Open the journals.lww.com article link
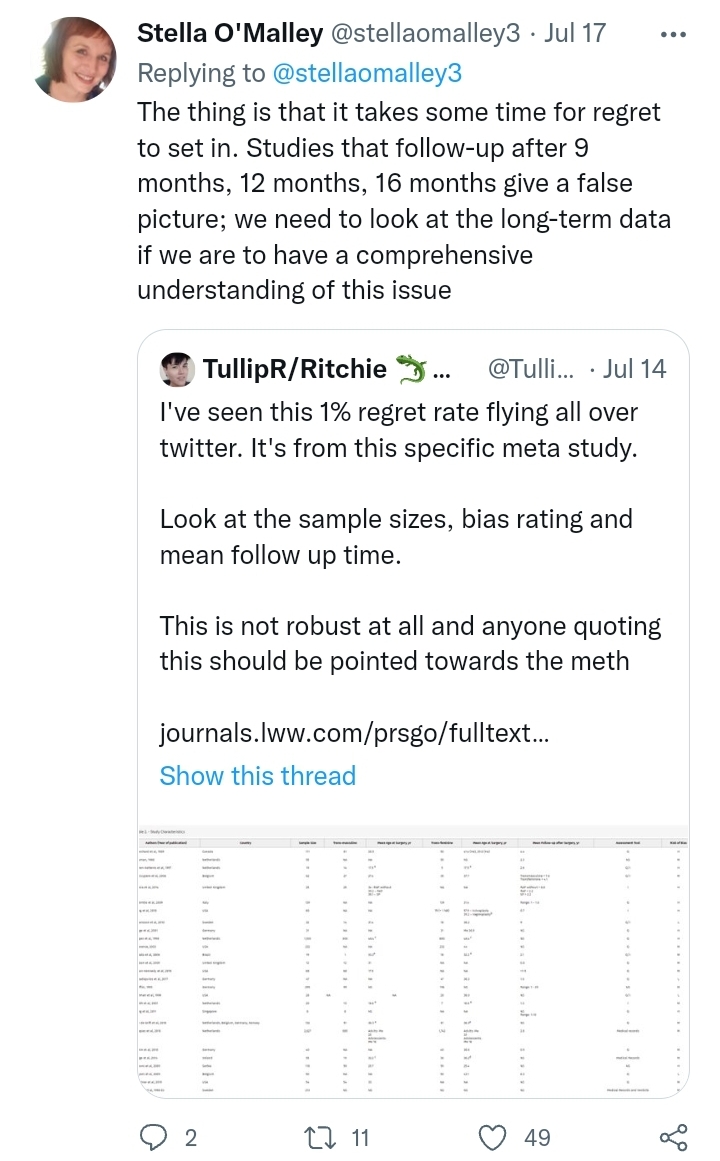Viewport: 720px width, 1161px height. click(354, 735)
